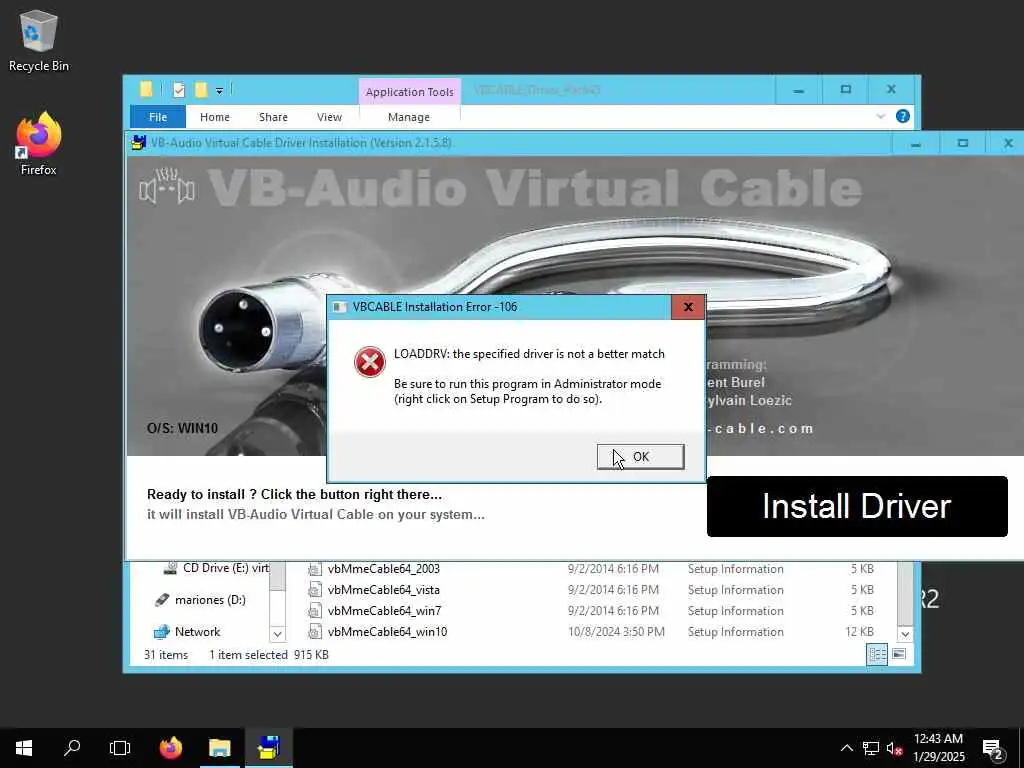This screenshot has width=1024, height=768.
Task: Switch to File Explorer on the taskbar
Action: coord(219,748)
